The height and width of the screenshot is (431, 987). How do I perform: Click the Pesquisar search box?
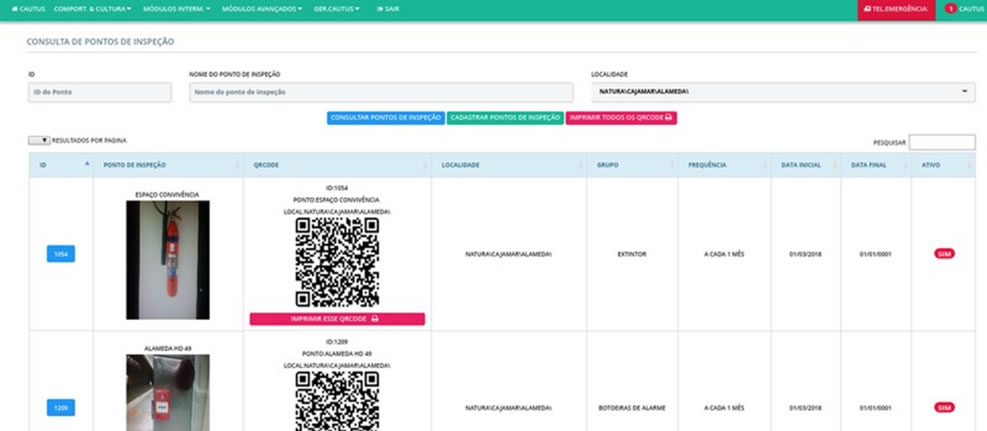pos(942,143)
